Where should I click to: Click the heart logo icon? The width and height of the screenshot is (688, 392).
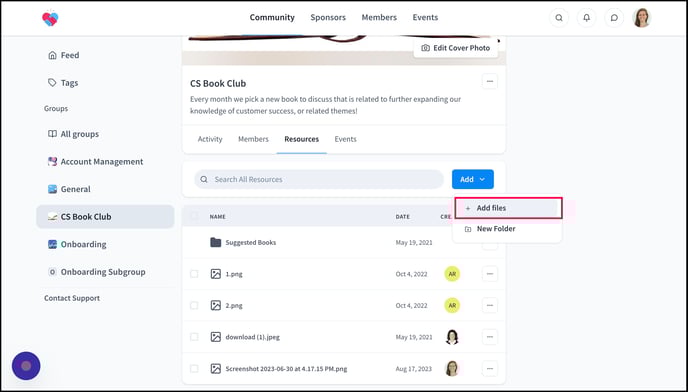point(50,18)
